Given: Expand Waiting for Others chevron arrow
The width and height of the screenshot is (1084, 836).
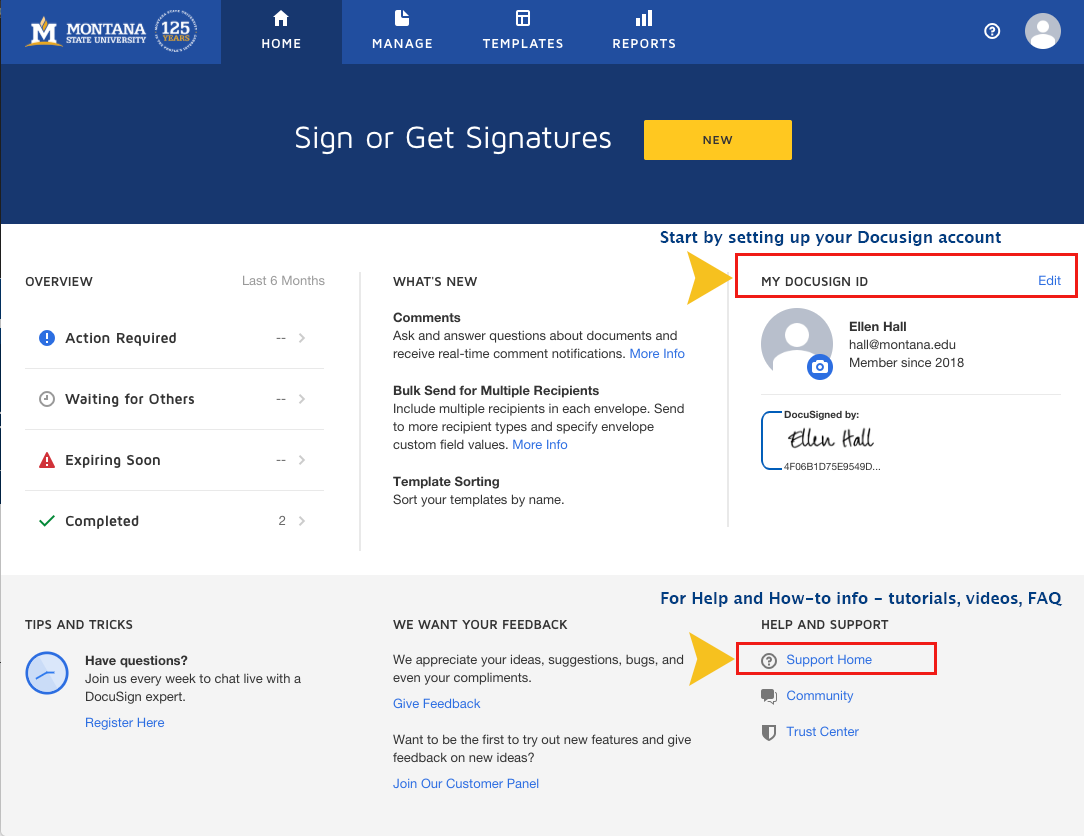Looking at the screenshot, I should pos(301,399).
